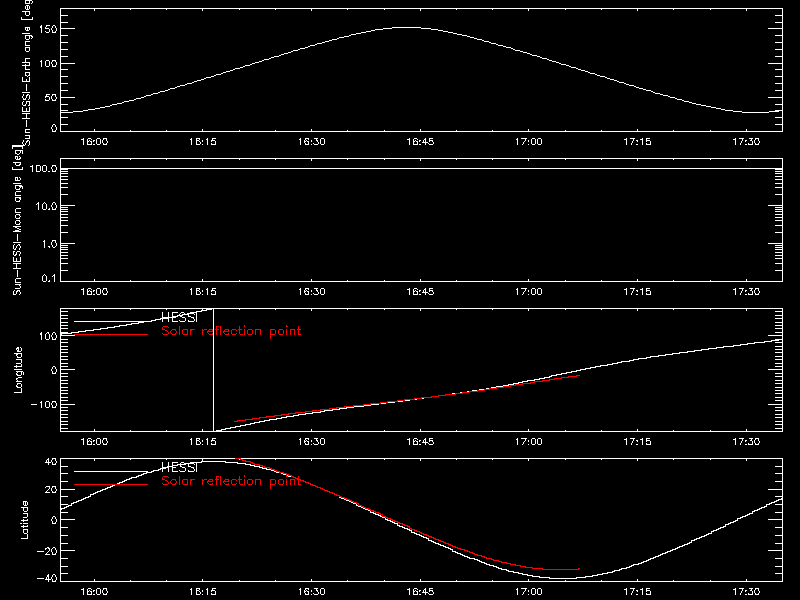Click red legend line sample in Longitude plot
The image size is (800, 600).
tap(111, 335)
